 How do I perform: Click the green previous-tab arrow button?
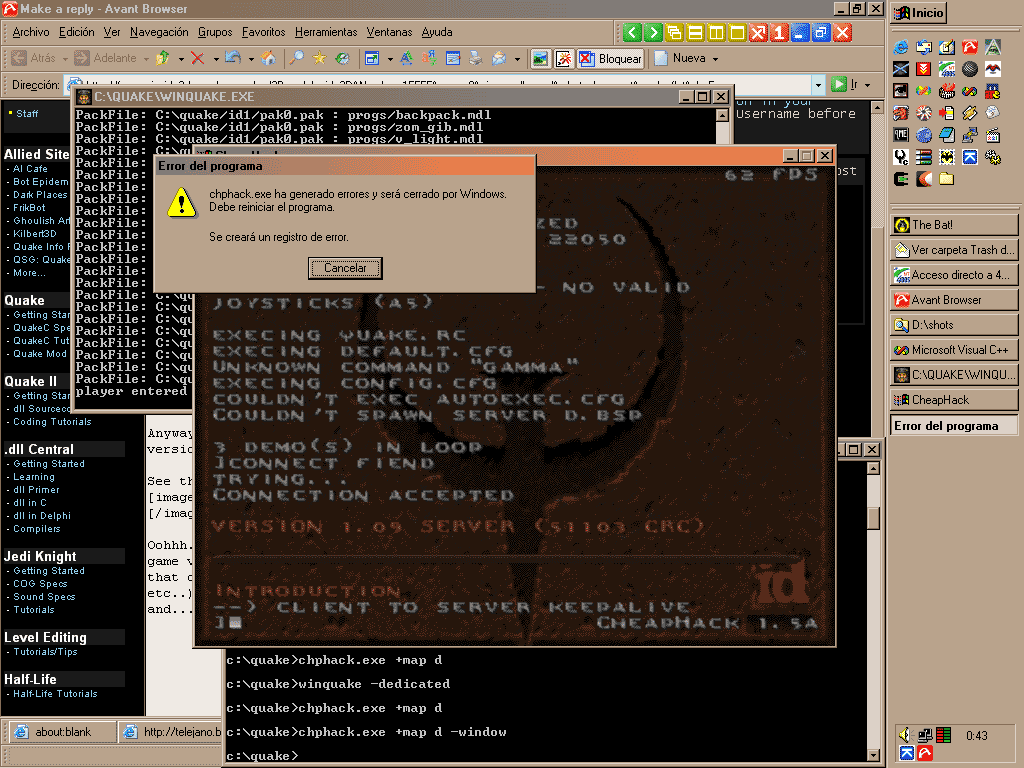point(632,33)
